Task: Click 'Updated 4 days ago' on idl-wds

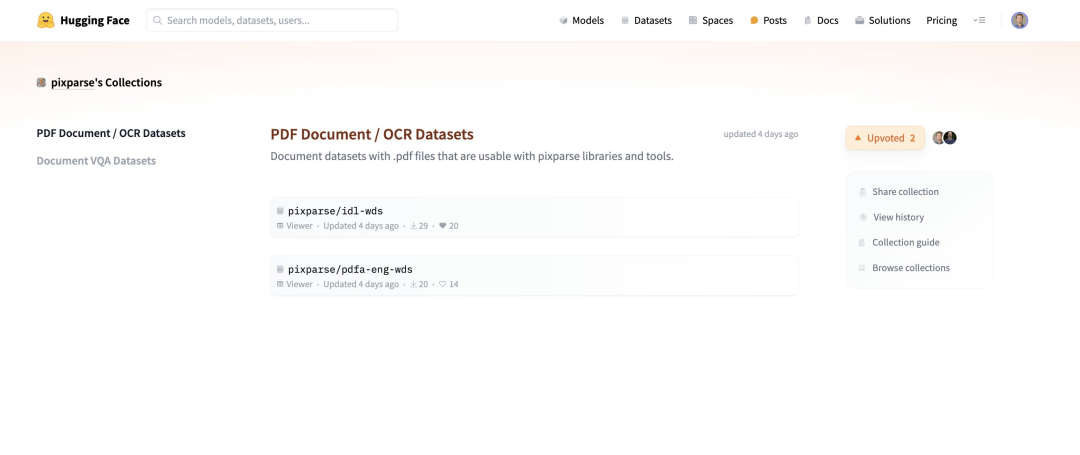Action: pos(361,226)
